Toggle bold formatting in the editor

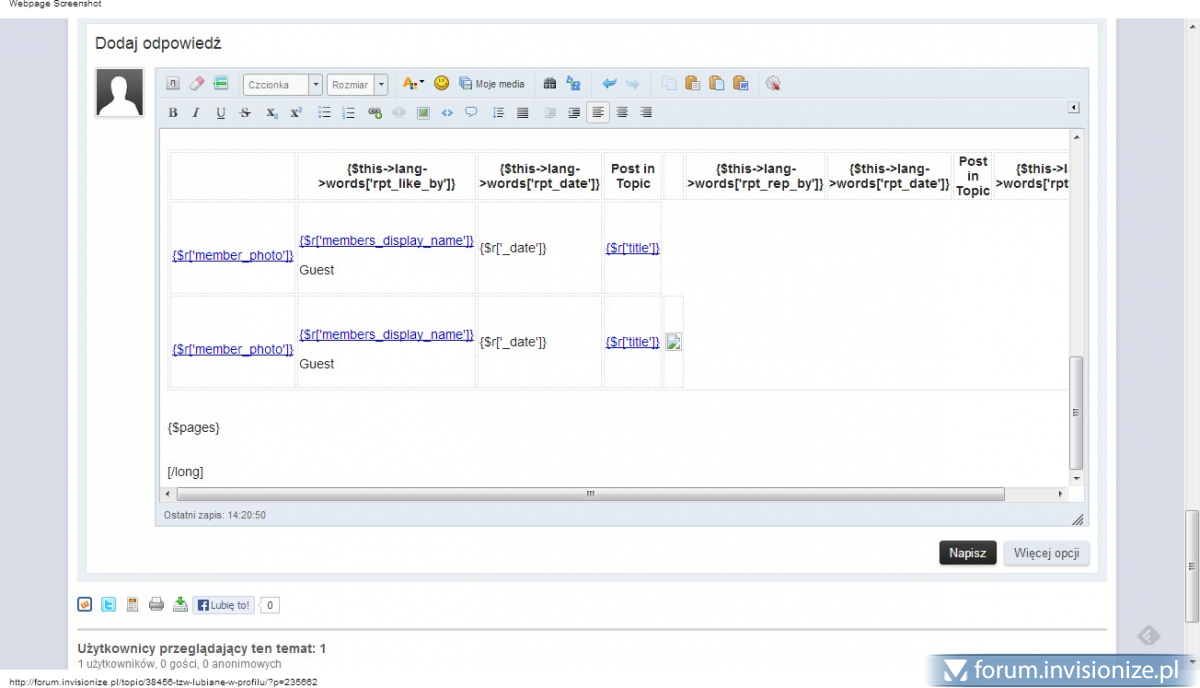click(x=173, y=113)
